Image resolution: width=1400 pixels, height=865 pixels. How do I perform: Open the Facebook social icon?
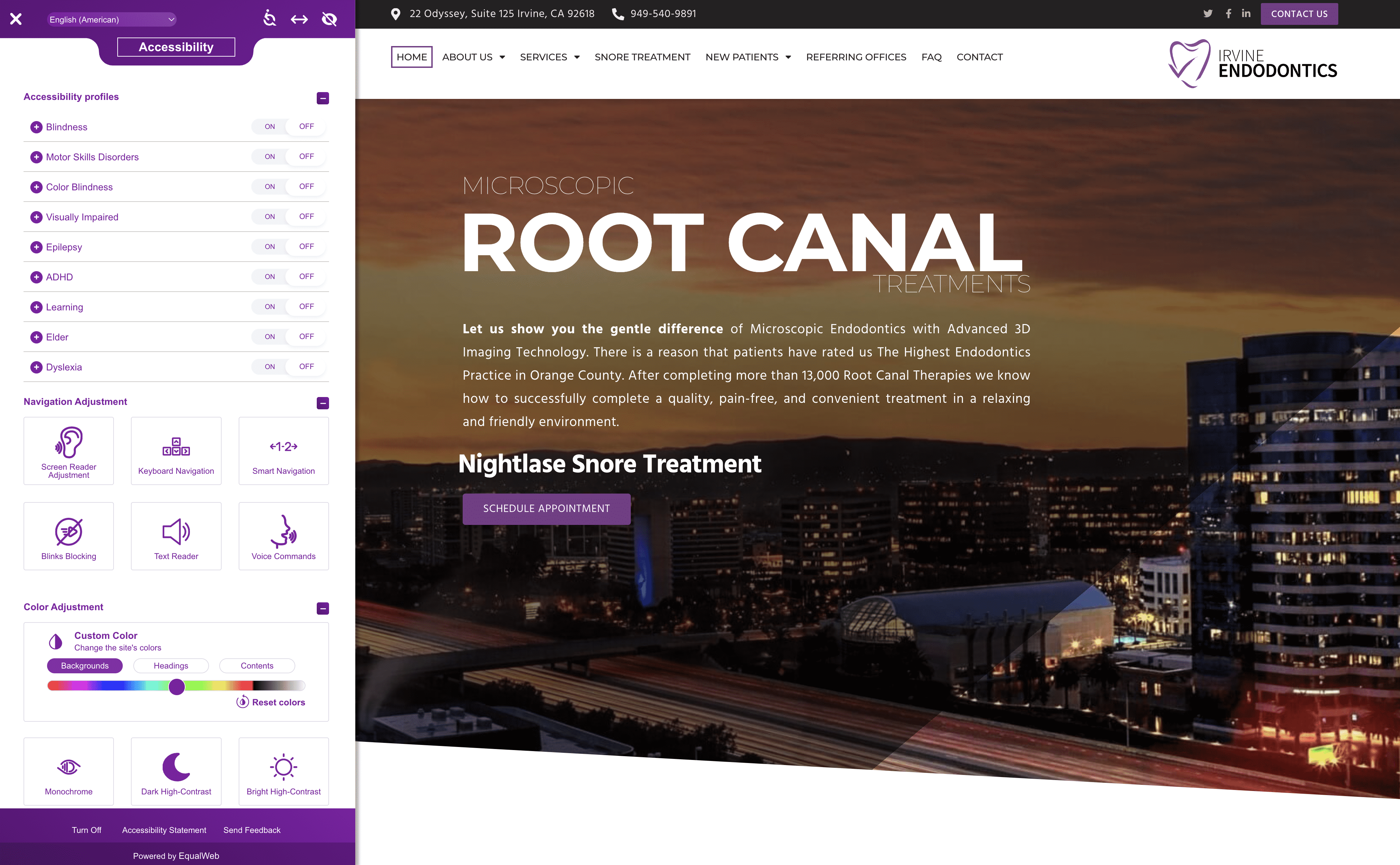coord(1228,14)
